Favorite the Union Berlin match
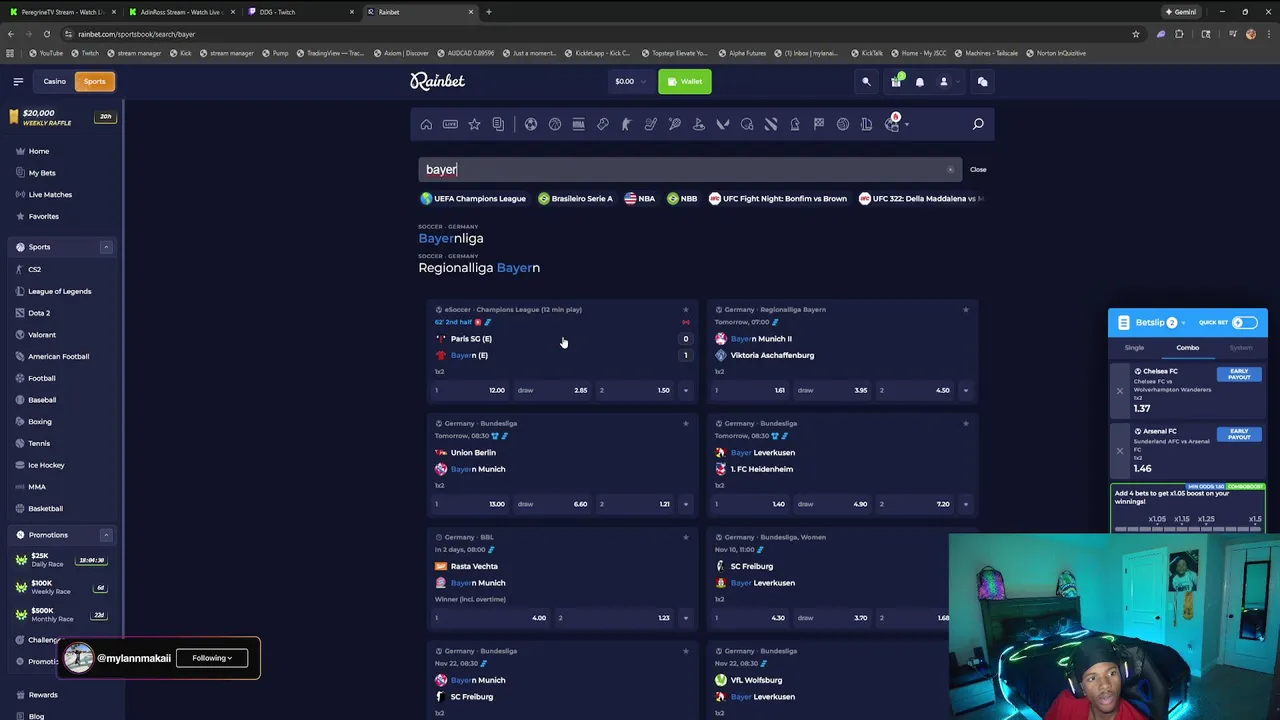Viewport: 1280px width, 720px height. point(685,423)
